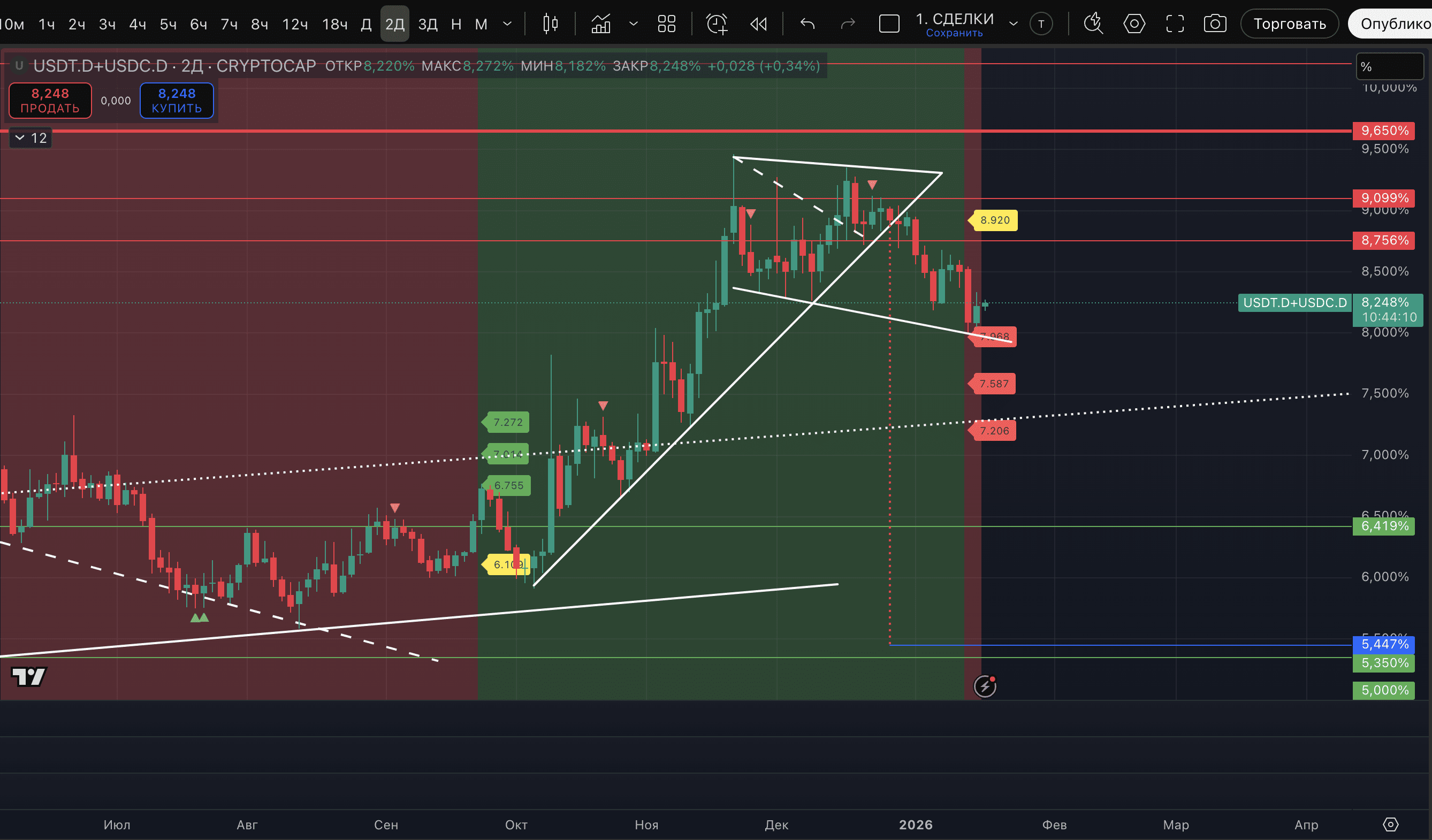Open the indicator templates grid
Viewport: 1432px width, 840px height.
[x=666, y=24]
